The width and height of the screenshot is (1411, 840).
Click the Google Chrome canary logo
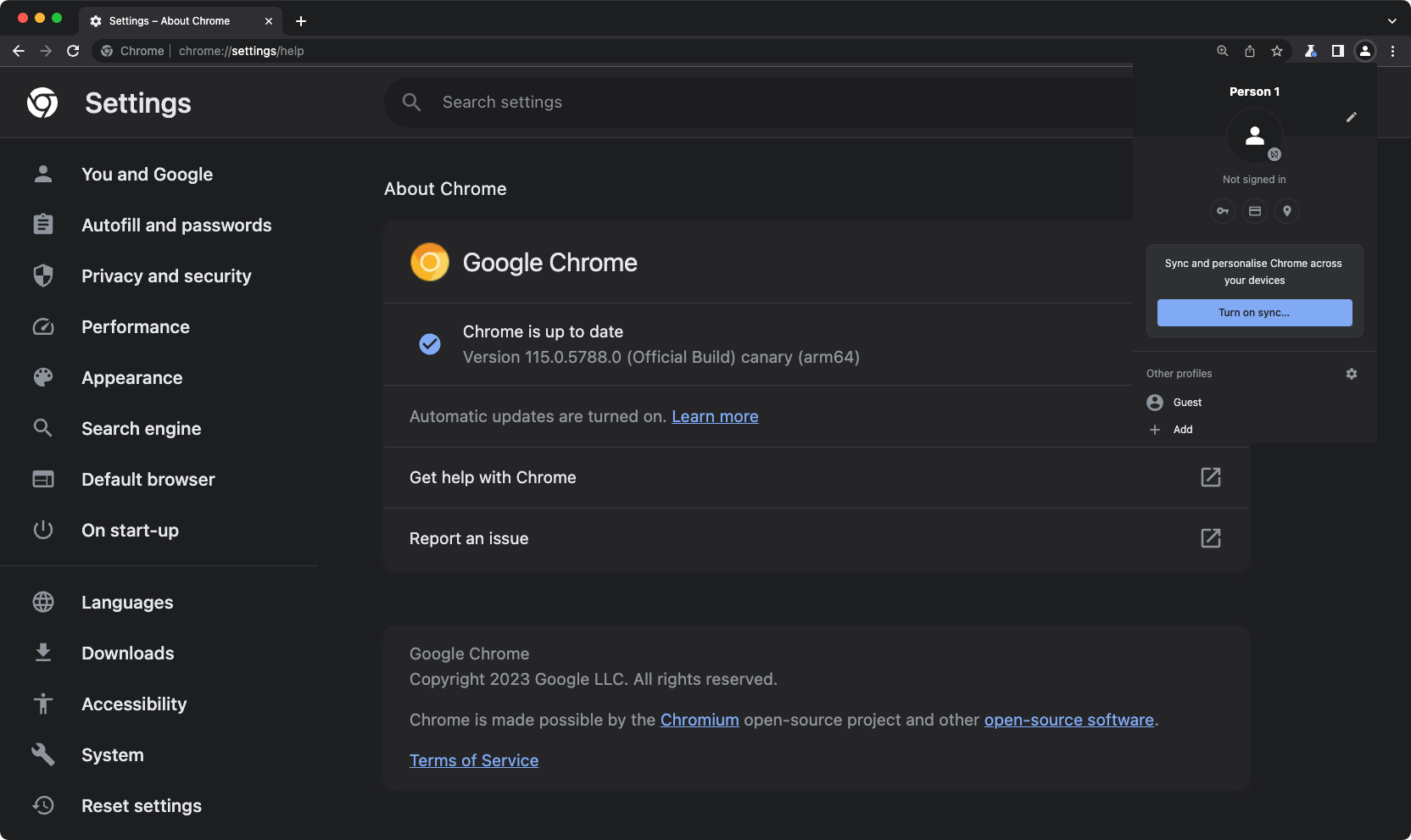(x=430, y=262)
